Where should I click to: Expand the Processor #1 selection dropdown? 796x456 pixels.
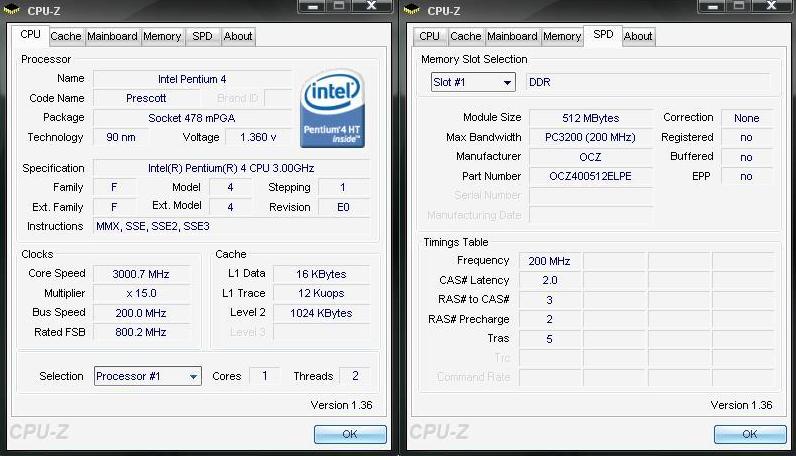[148, 376]
